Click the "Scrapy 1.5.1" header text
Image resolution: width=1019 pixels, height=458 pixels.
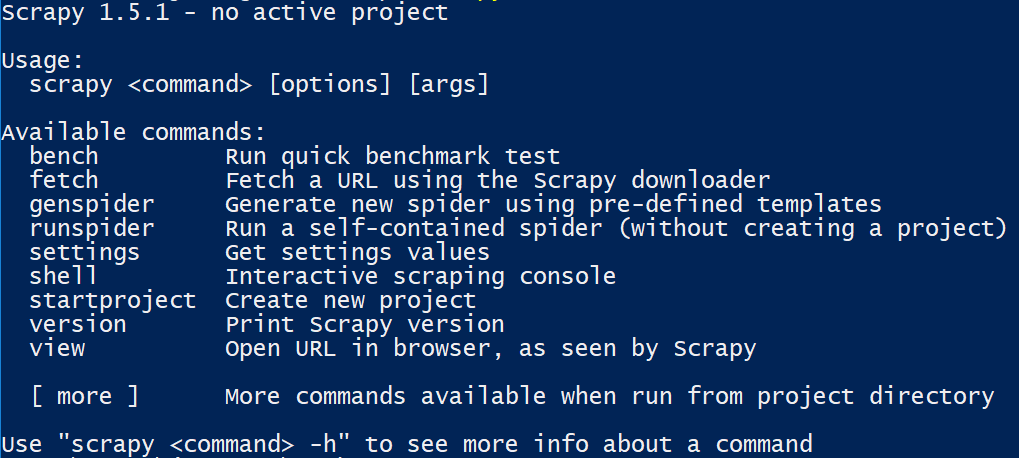(85, 13)
